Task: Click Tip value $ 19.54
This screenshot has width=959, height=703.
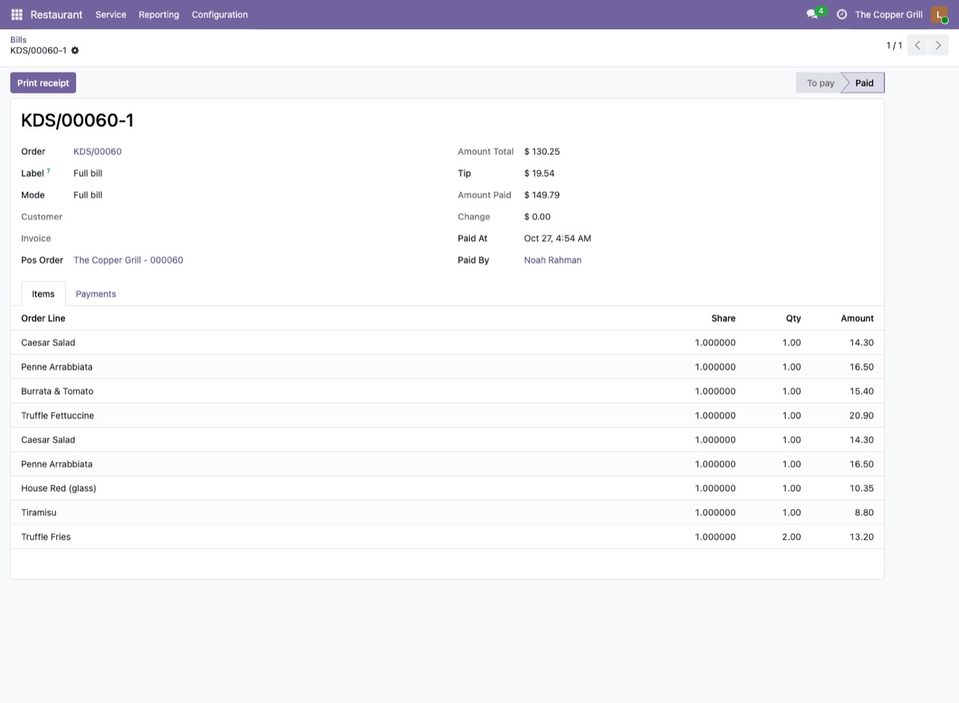Action: [539, 173]
